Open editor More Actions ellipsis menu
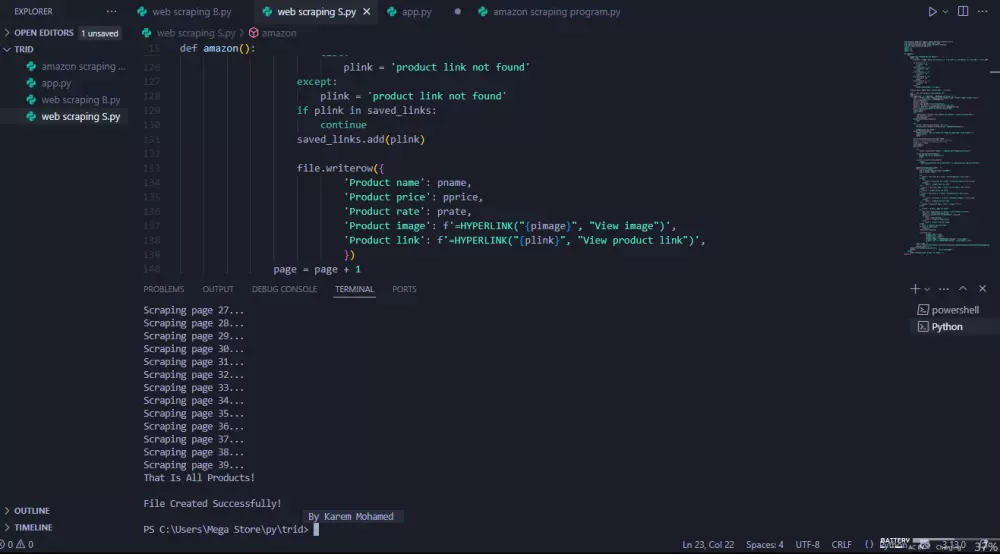The height and width of the screenshot is (554, 1000). pos(982,11)
